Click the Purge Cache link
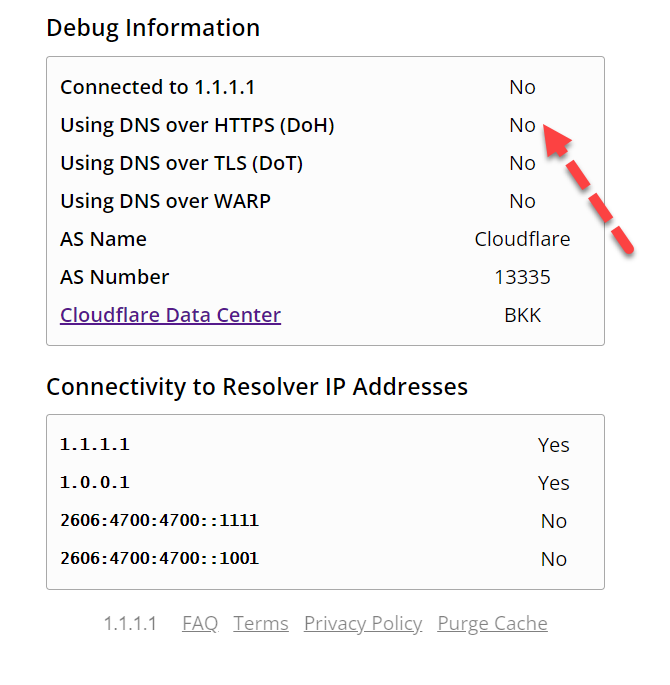The width and height of the screenshot is (670, 685). pos(492,624)
